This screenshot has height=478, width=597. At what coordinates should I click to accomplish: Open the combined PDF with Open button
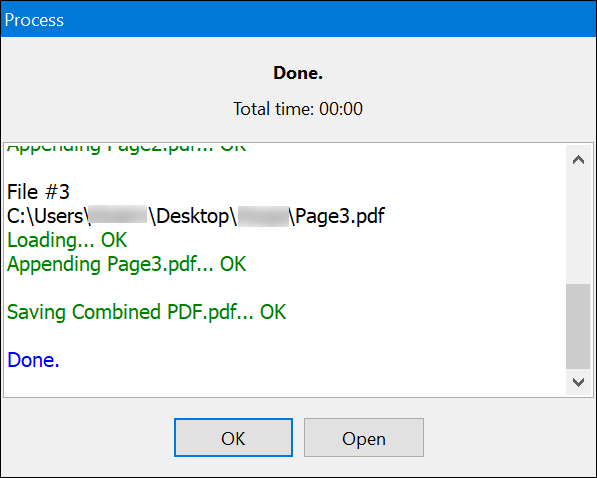tap(364, 437)
